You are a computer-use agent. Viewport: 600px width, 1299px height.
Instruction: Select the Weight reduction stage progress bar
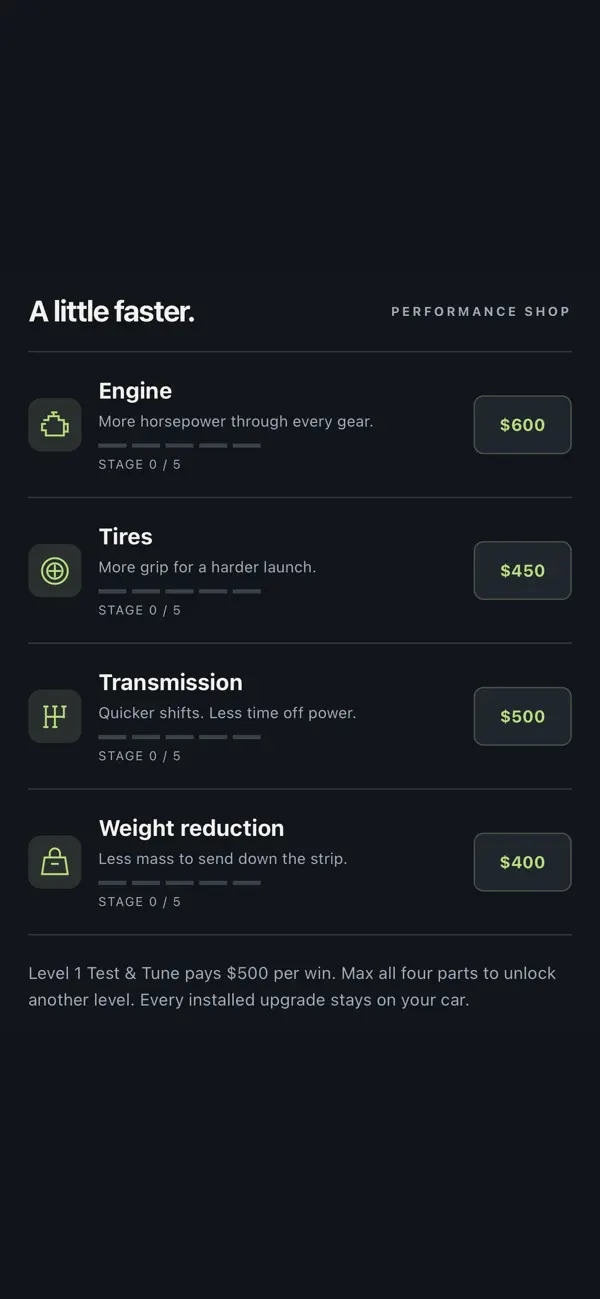[180, 883]
